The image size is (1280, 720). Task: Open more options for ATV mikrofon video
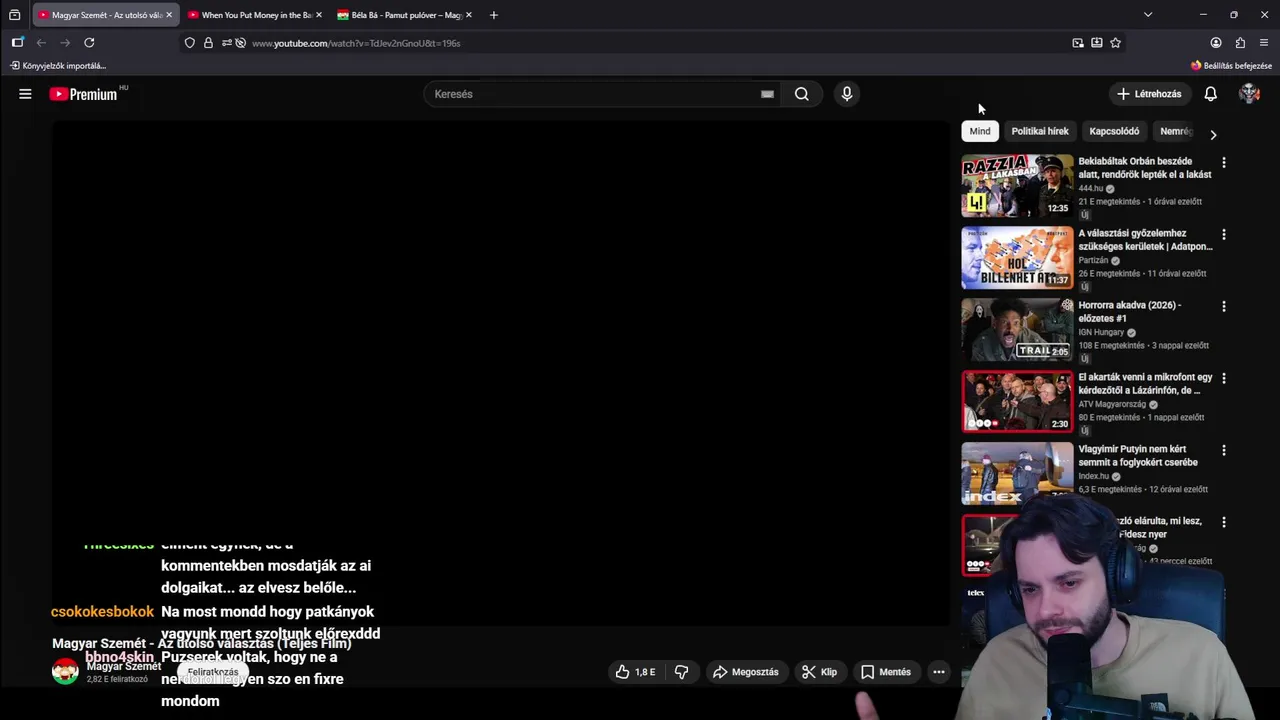coord(1223,378)
